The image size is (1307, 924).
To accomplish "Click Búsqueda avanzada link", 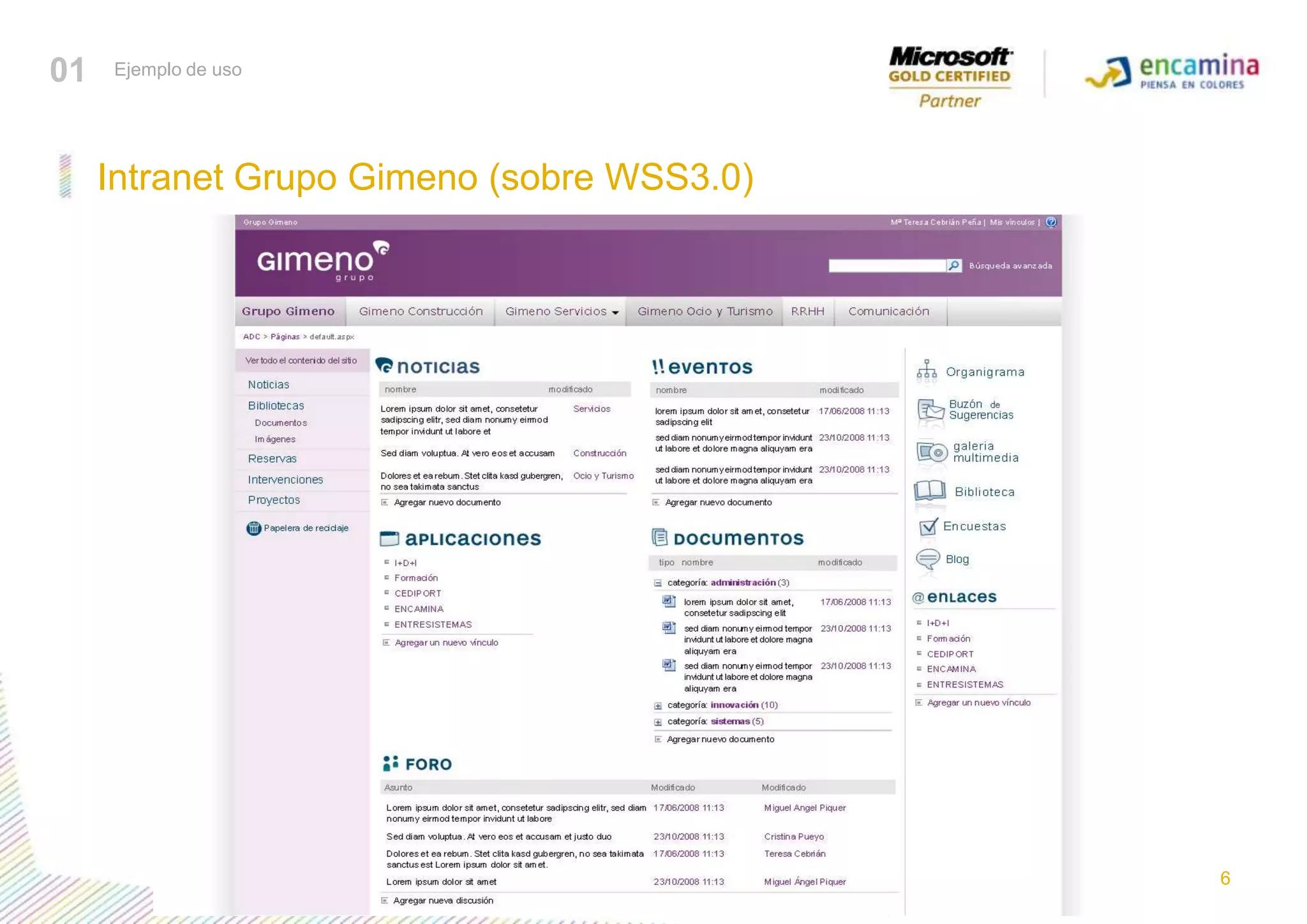I will point(1011,265).
